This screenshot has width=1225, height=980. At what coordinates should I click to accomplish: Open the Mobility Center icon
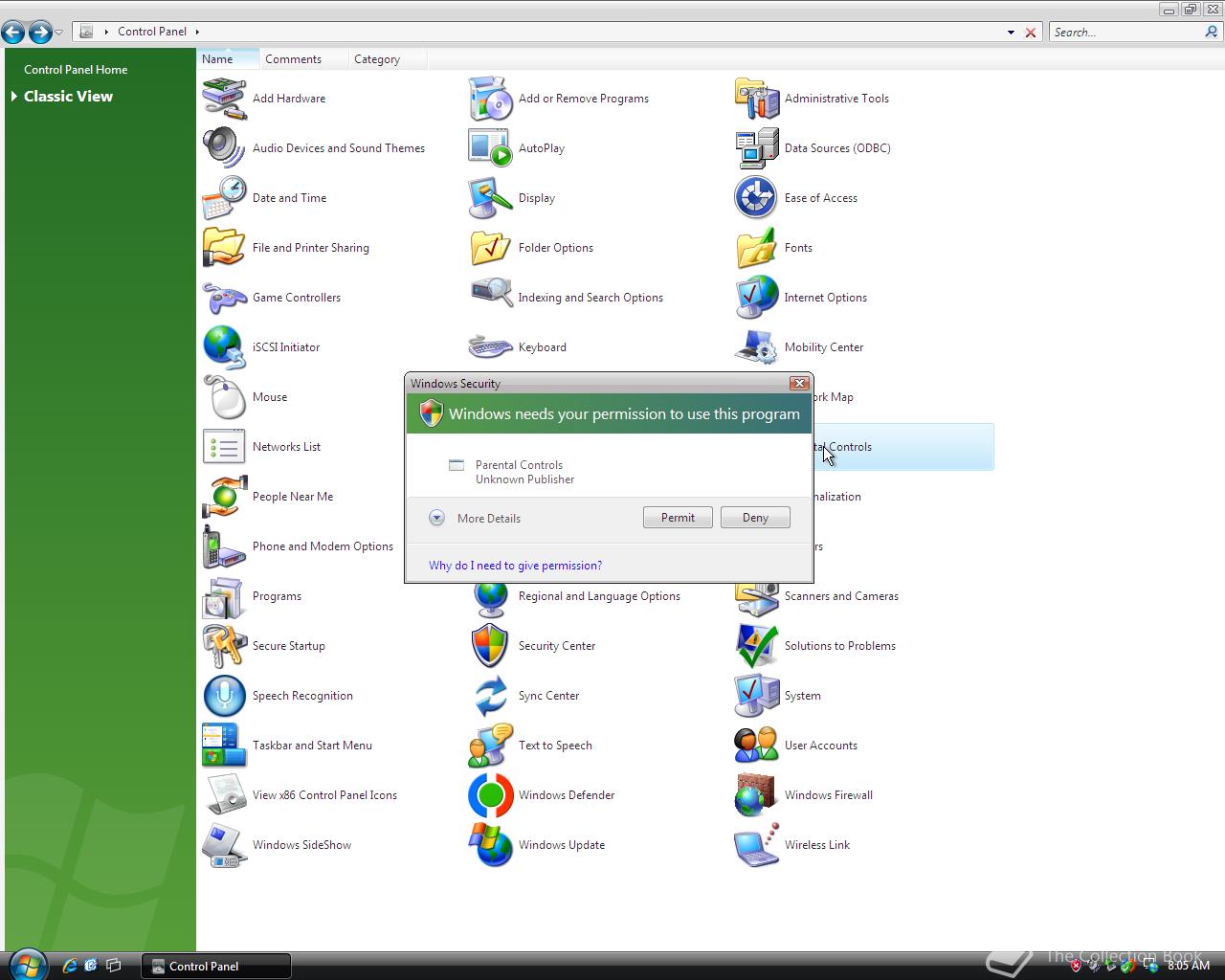point(757,347)
